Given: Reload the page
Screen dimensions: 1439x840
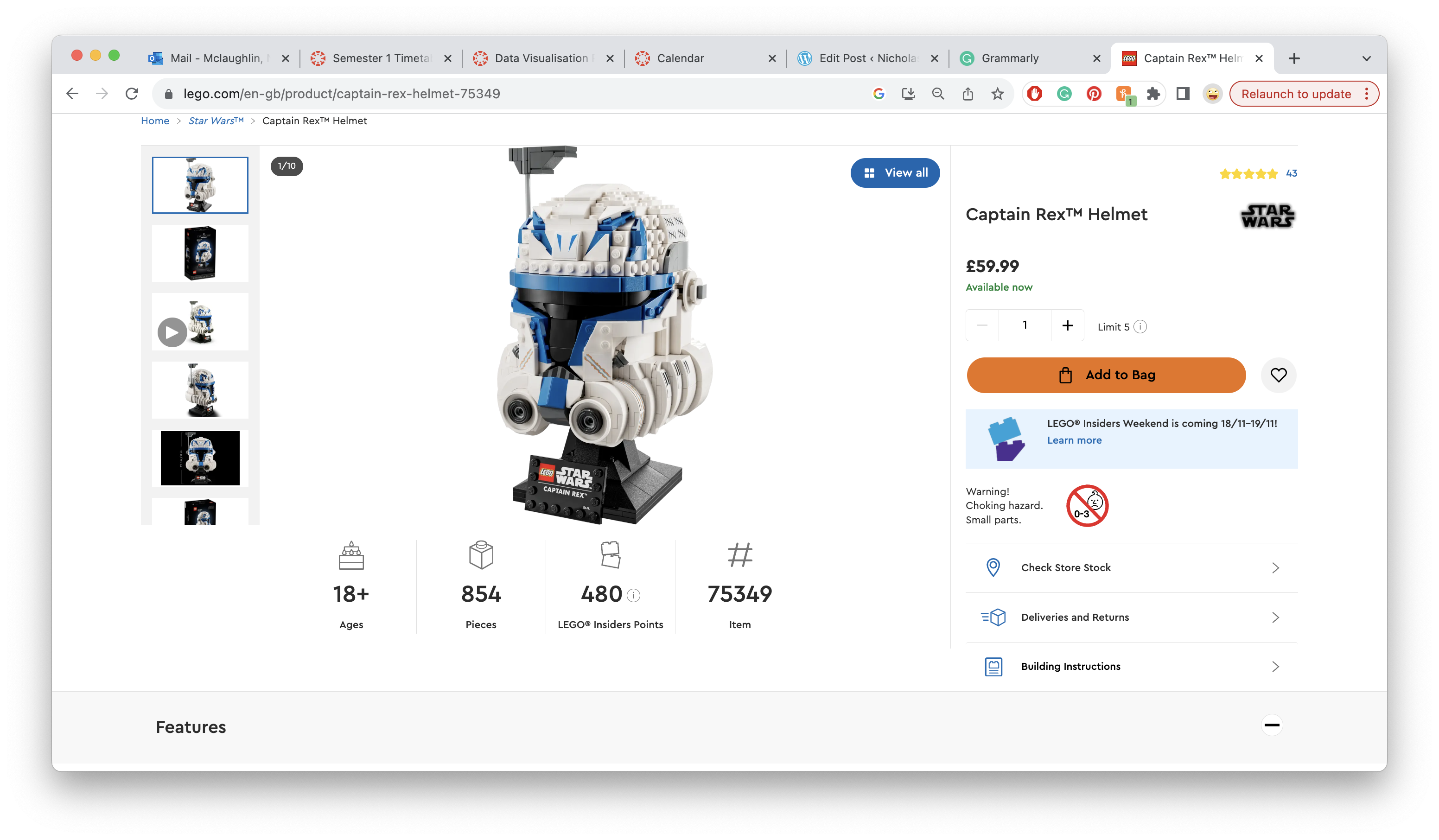Looking at the screenshot, I should (x=132, y=94).
